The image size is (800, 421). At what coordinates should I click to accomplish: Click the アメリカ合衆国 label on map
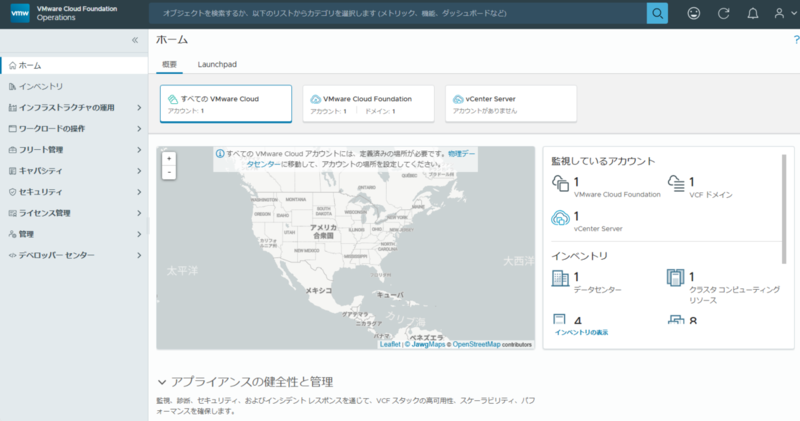(x=323, y=231)
